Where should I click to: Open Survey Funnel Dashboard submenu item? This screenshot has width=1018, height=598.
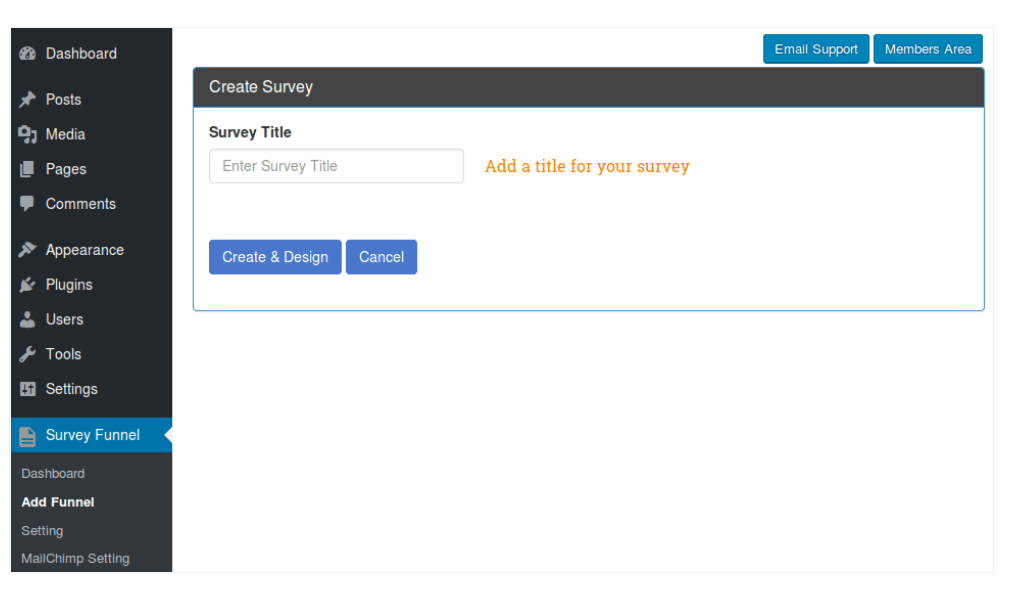pyautogui.click(x=53, y=474)
